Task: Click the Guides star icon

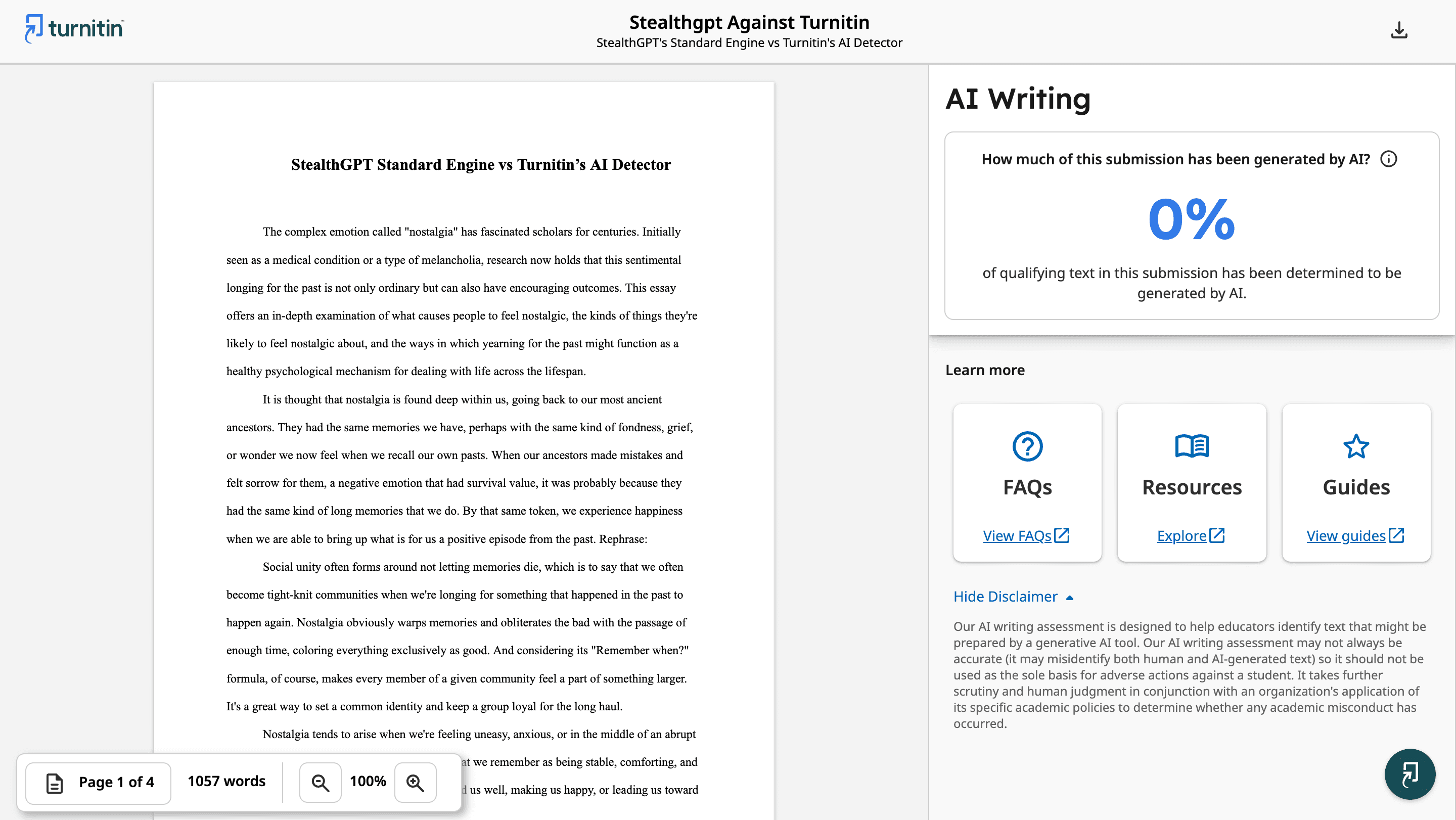Action: tap(1356, 446)
